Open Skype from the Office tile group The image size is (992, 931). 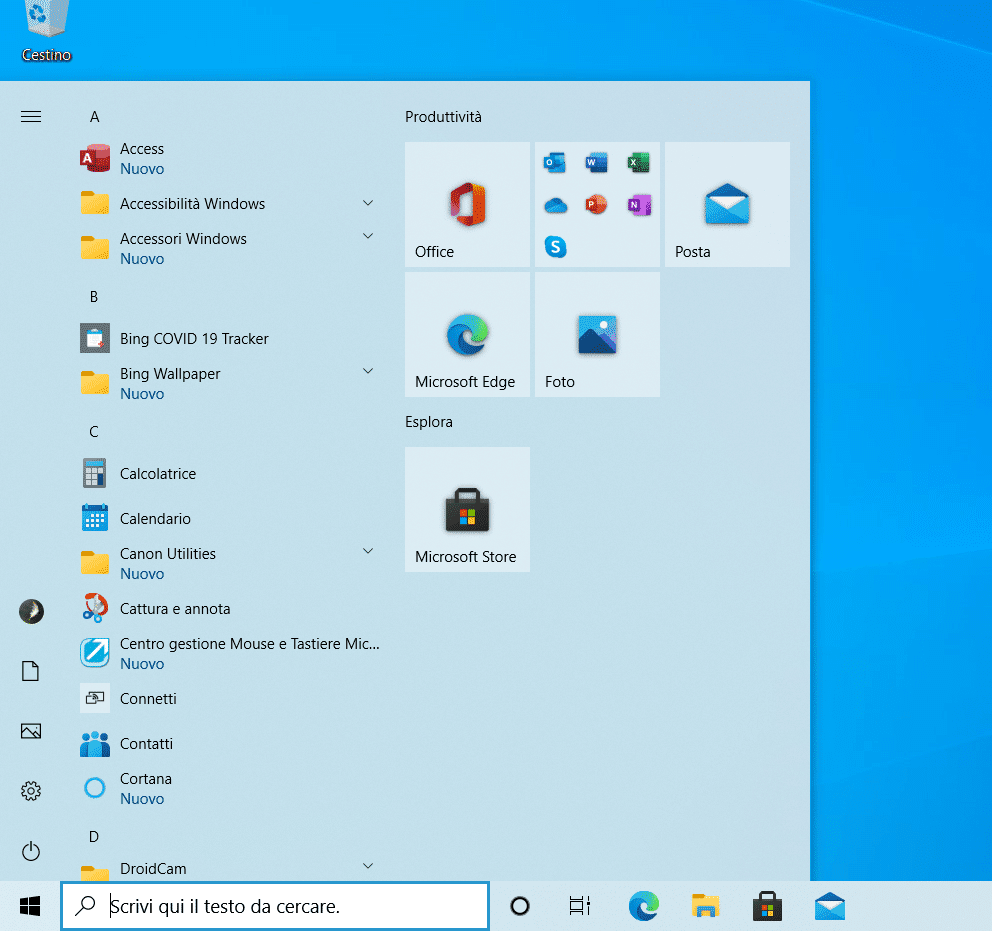click(x=556, y=246)
